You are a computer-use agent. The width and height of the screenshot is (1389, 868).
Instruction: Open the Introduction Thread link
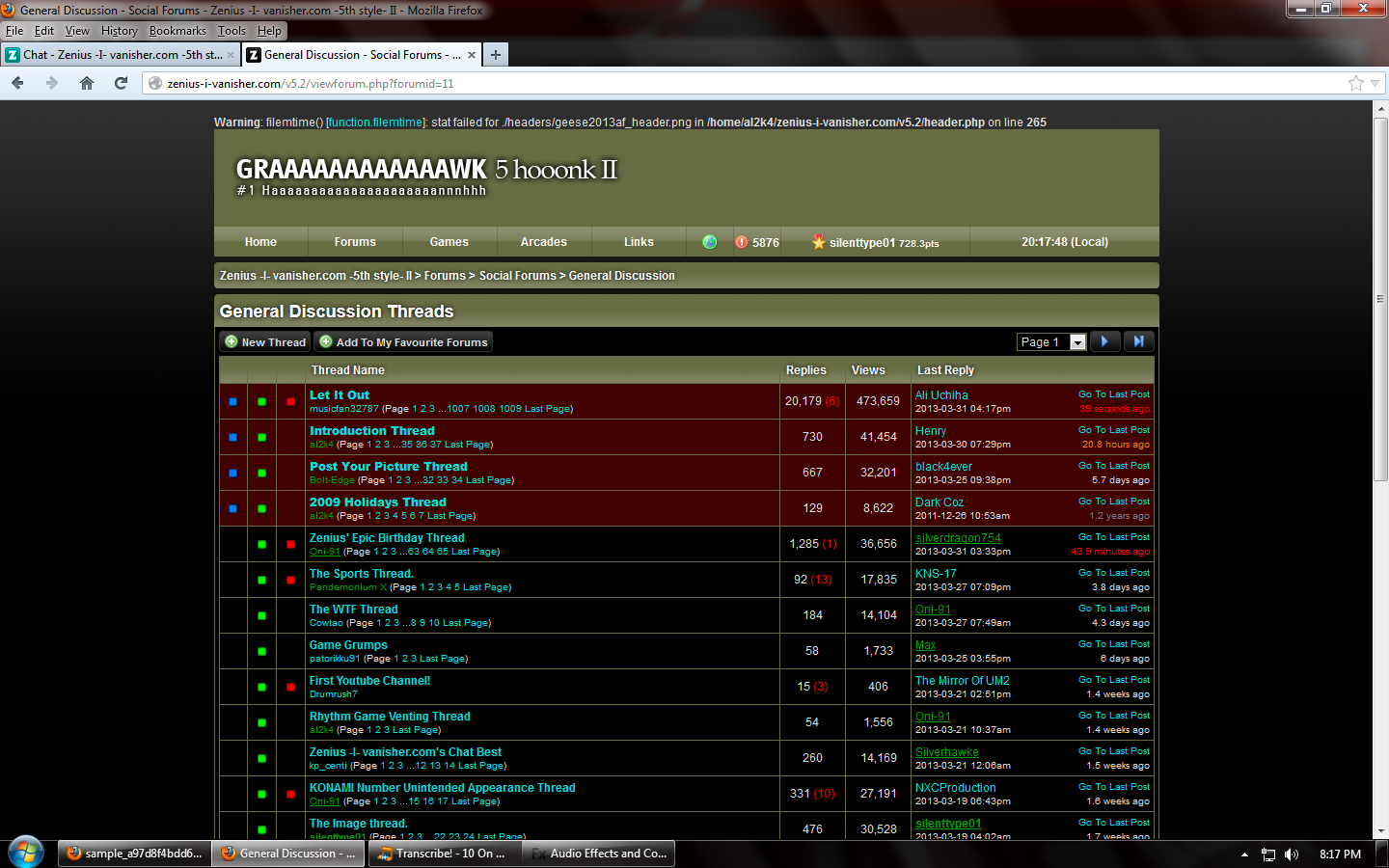[x=372, y=431]
